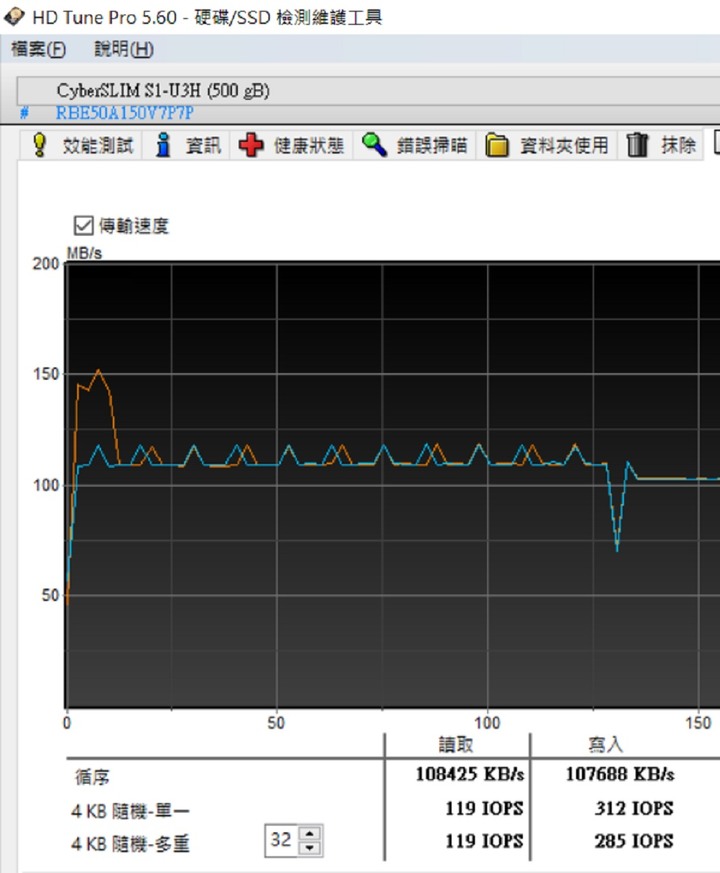Screen dimensions: 720x873
Task: Click the lightbulb icon for 效能測試
Action: click(40, 145)
